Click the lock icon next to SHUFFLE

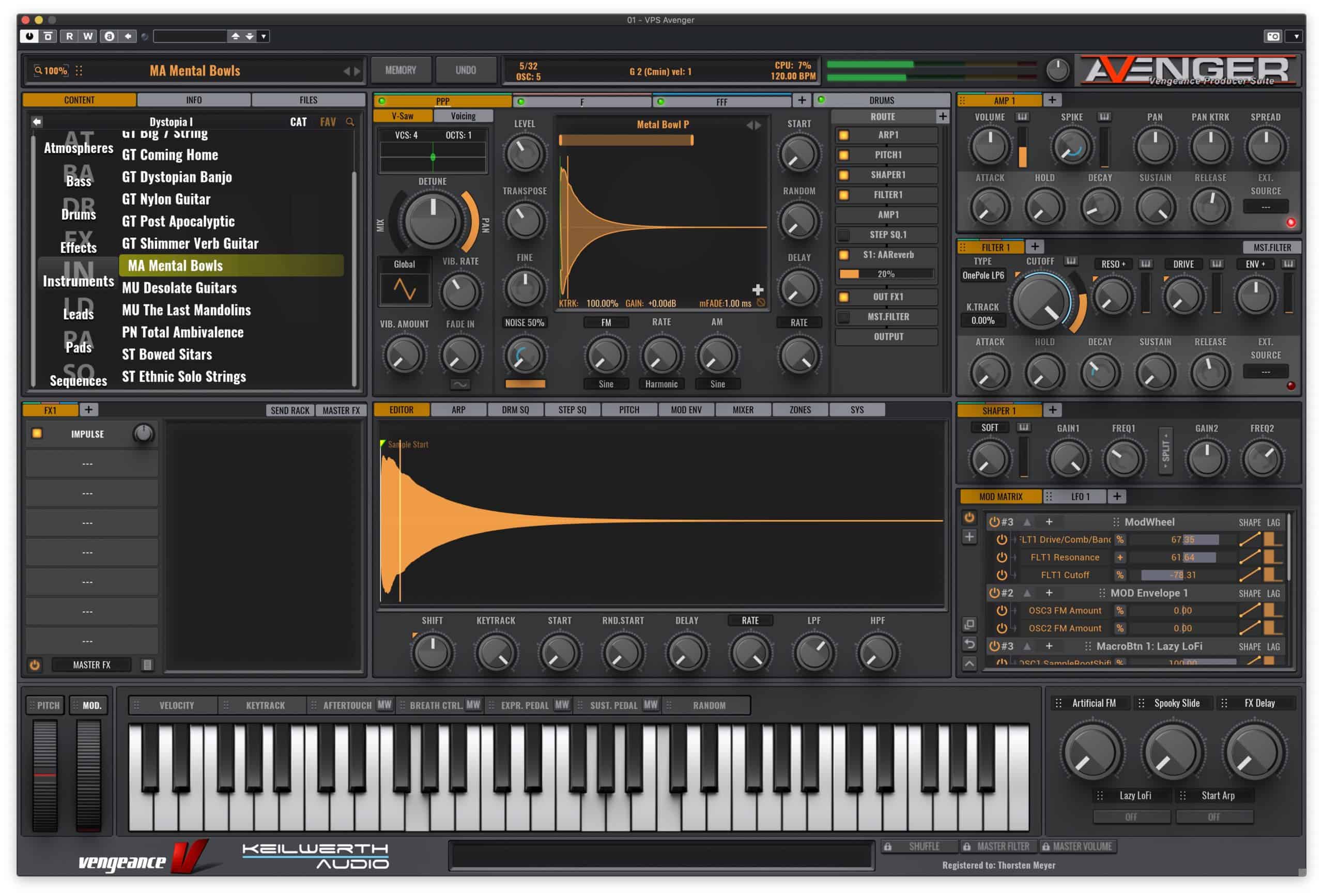click(x=887, y=847)
